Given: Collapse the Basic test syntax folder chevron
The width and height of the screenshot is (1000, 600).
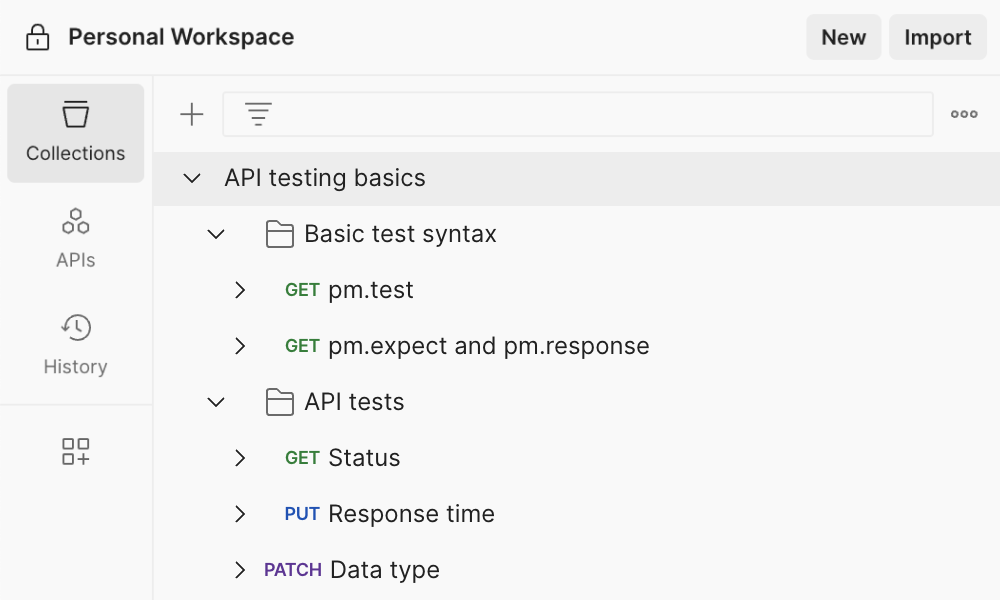Looking at the screenshot, I should click(x=216, y=234).
